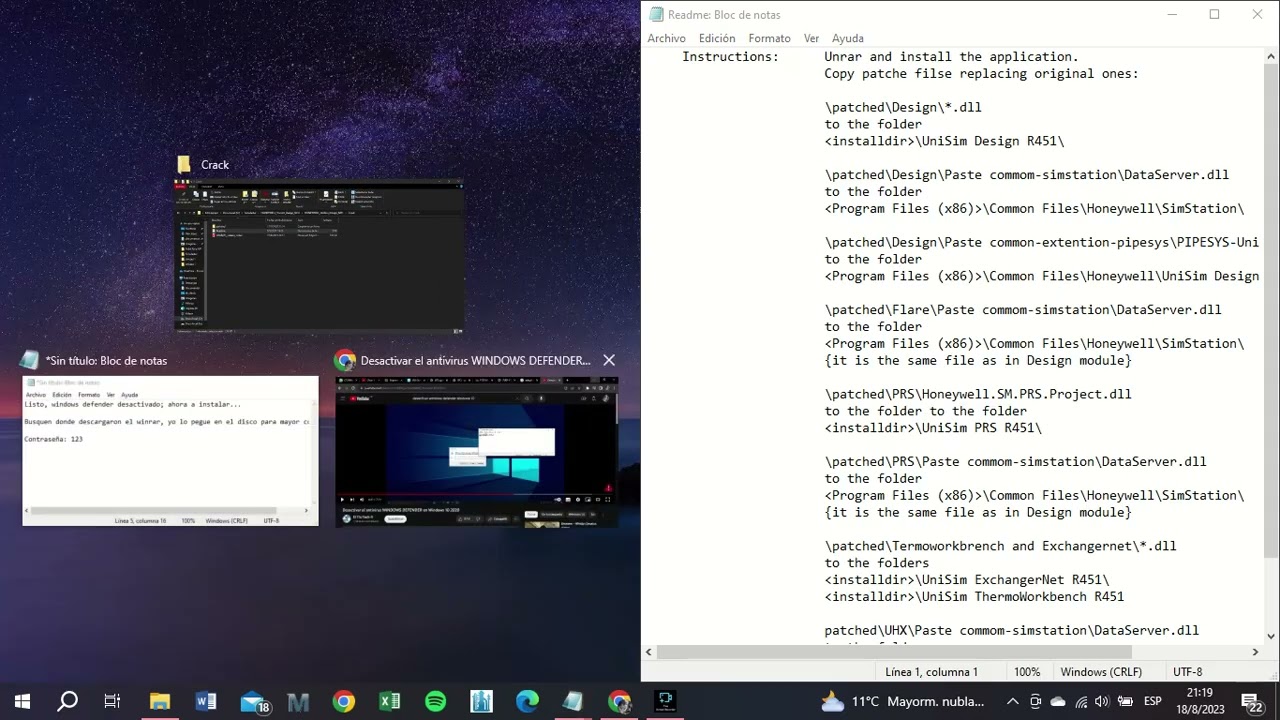The height and width of the screenshot is (720, 1280).
Task: Open taskbar Search magnifier
Action: [x=67, y=701]
